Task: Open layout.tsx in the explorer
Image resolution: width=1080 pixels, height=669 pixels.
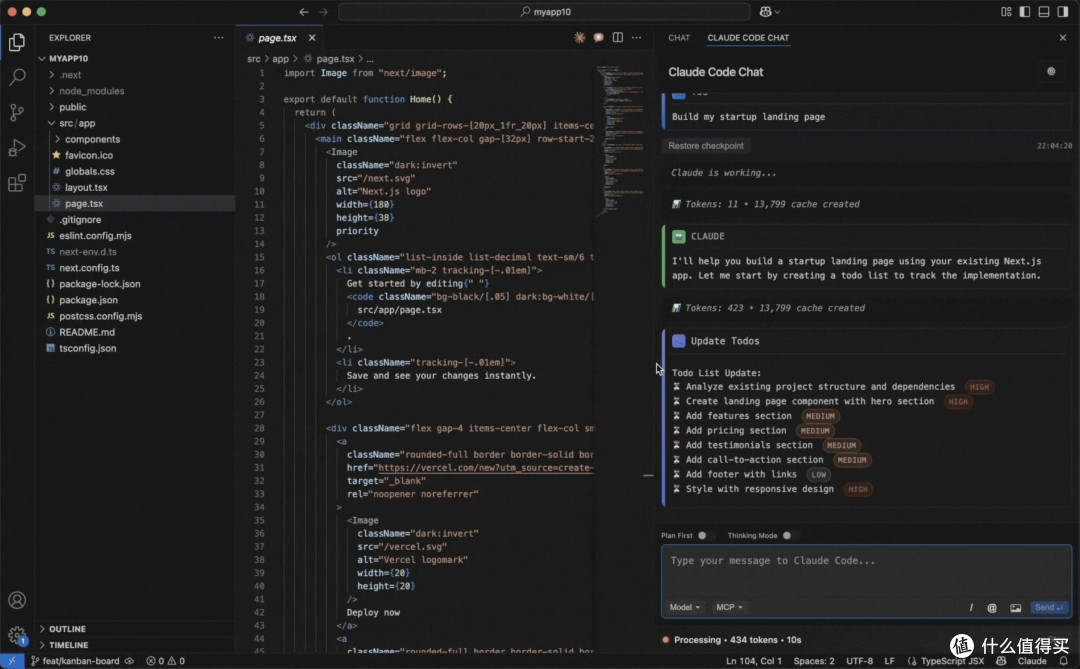Action: click(85, 187)
